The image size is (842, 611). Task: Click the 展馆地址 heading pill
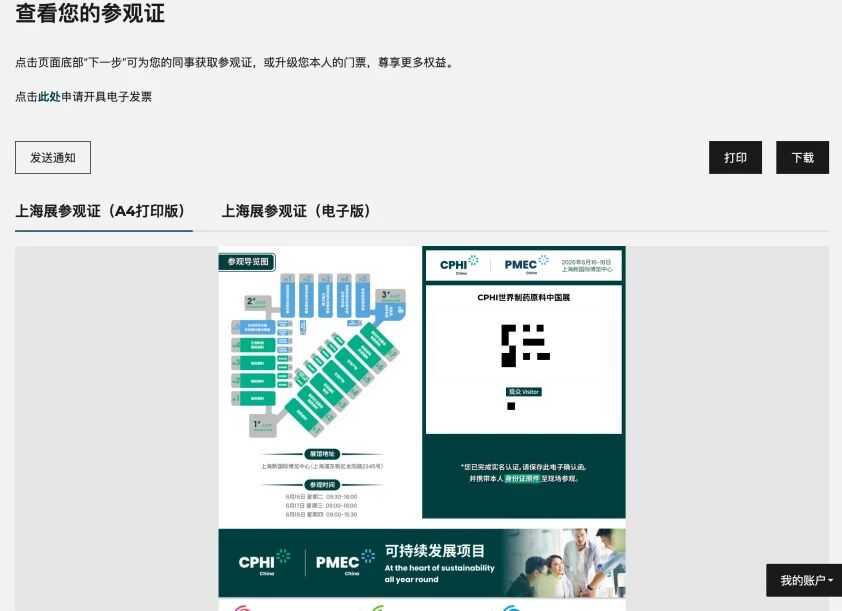click(321, 454)
